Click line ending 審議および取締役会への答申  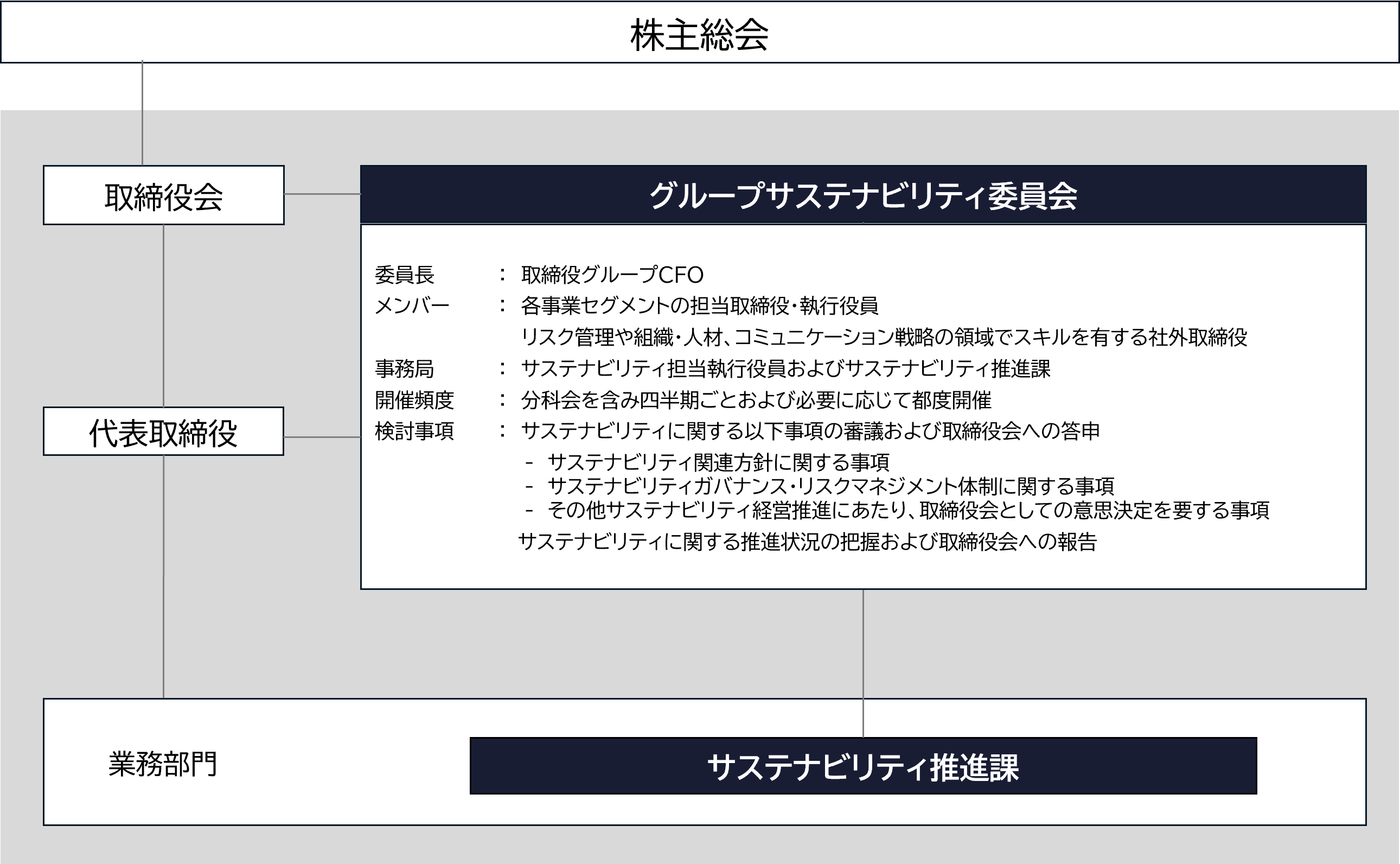[x=810, y=431]
